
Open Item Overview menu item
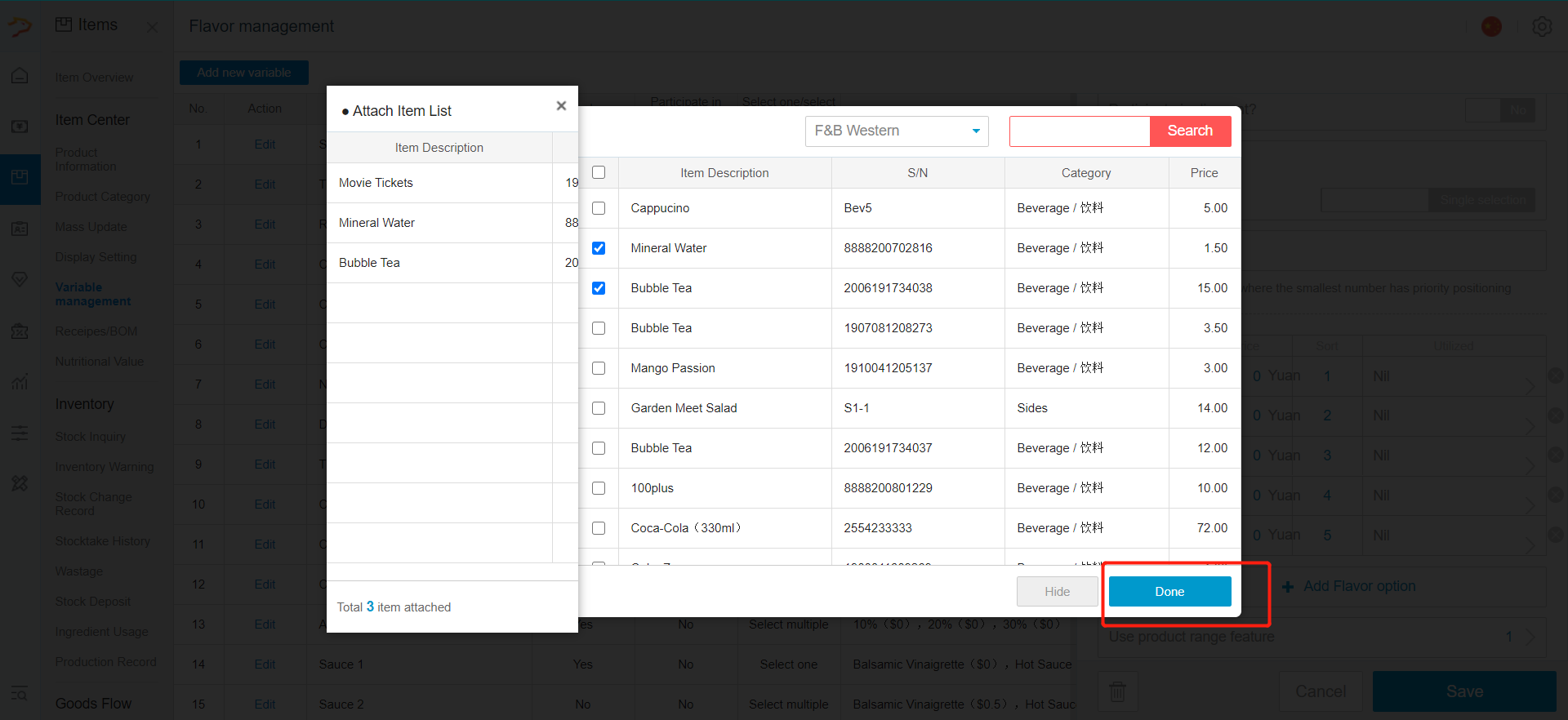(x=94, y=78)
